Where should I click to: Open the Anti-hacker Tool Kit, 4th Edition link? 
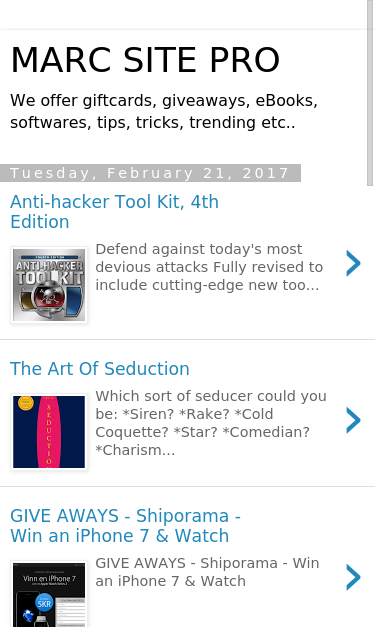[x=114, y=212]
